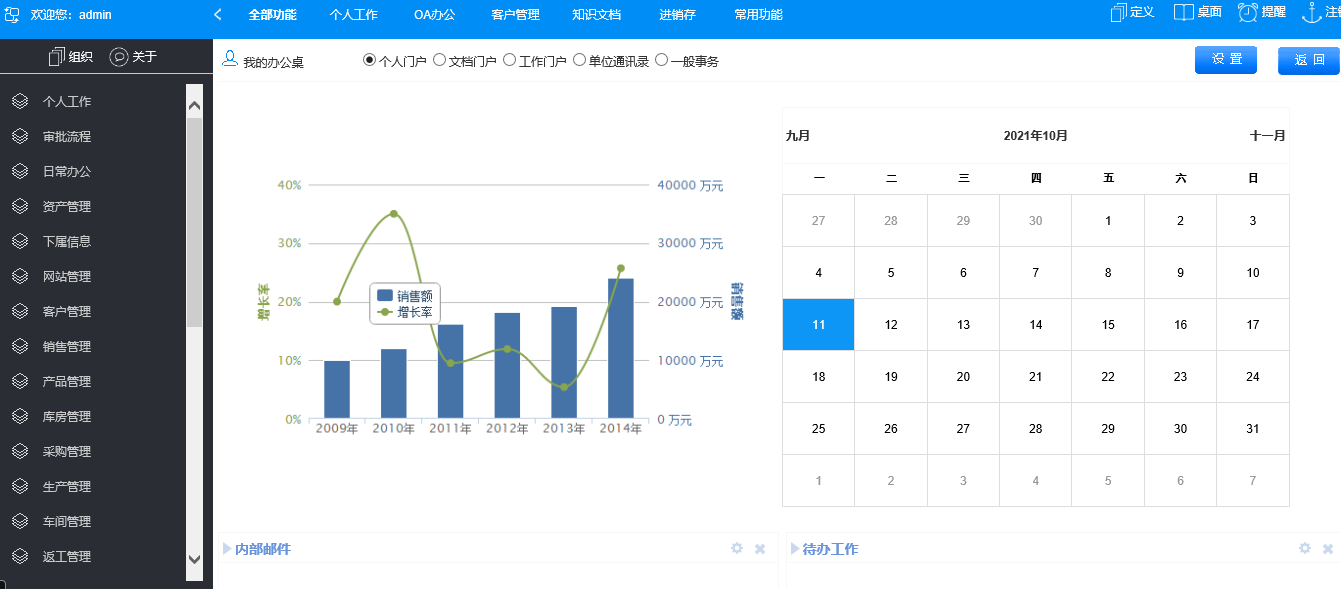1341x589 pixels.
Task: Click the layers icon beside 下属信息
Action: (19, 241)
